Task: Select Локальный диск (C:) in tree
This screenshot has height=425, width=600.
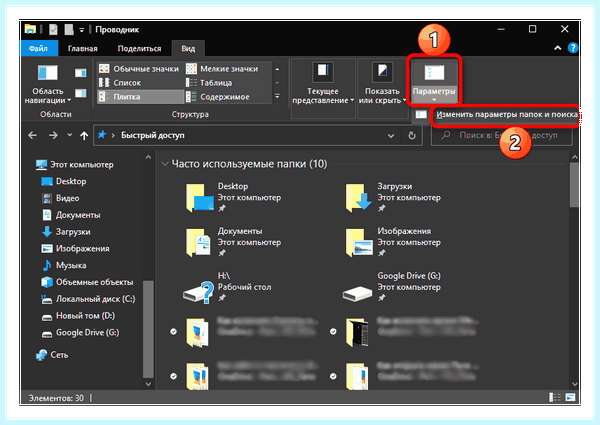Action: [88, 299]
